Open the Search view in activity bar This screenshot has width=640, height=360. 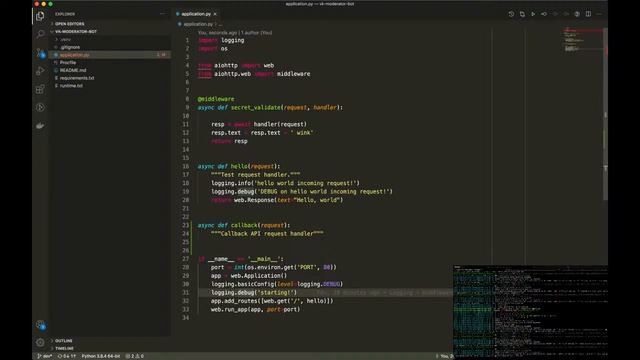pos(40,34)
